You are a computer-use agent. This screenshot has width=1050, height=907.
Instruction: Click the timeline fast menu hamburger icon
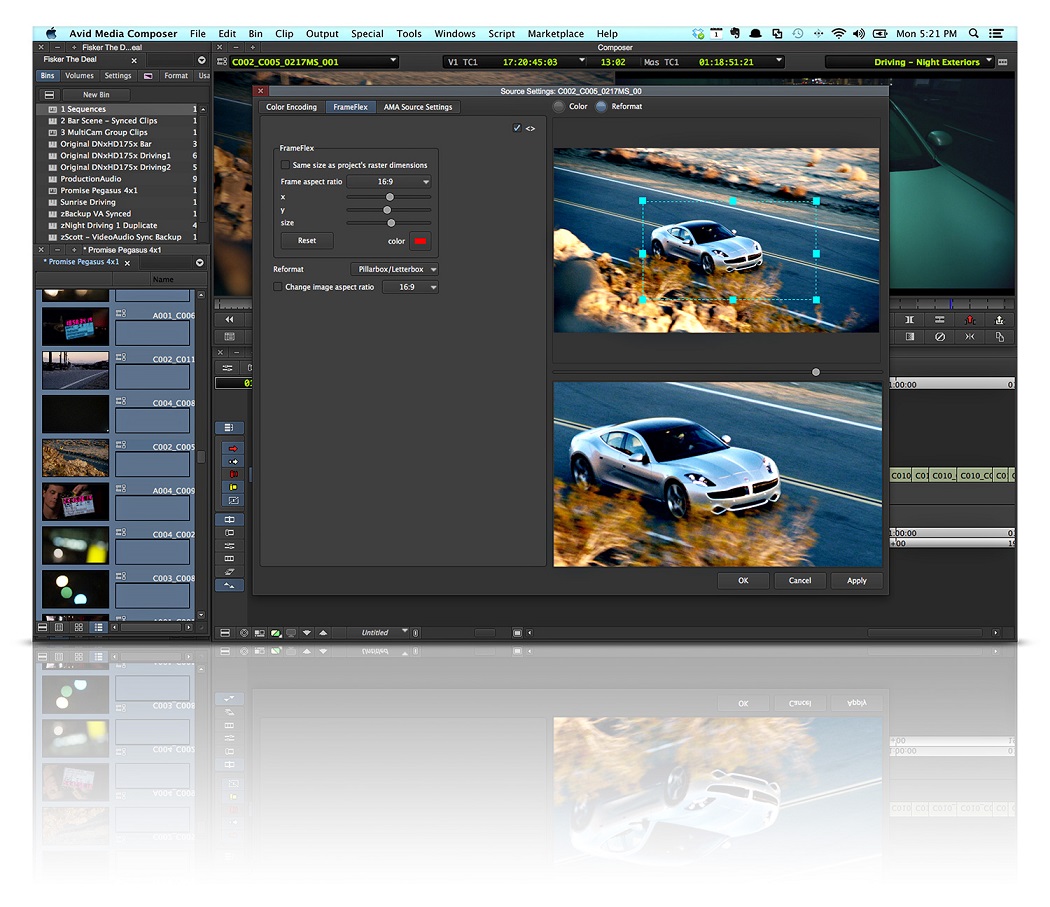pyautogui.click(x=225, y=633)
